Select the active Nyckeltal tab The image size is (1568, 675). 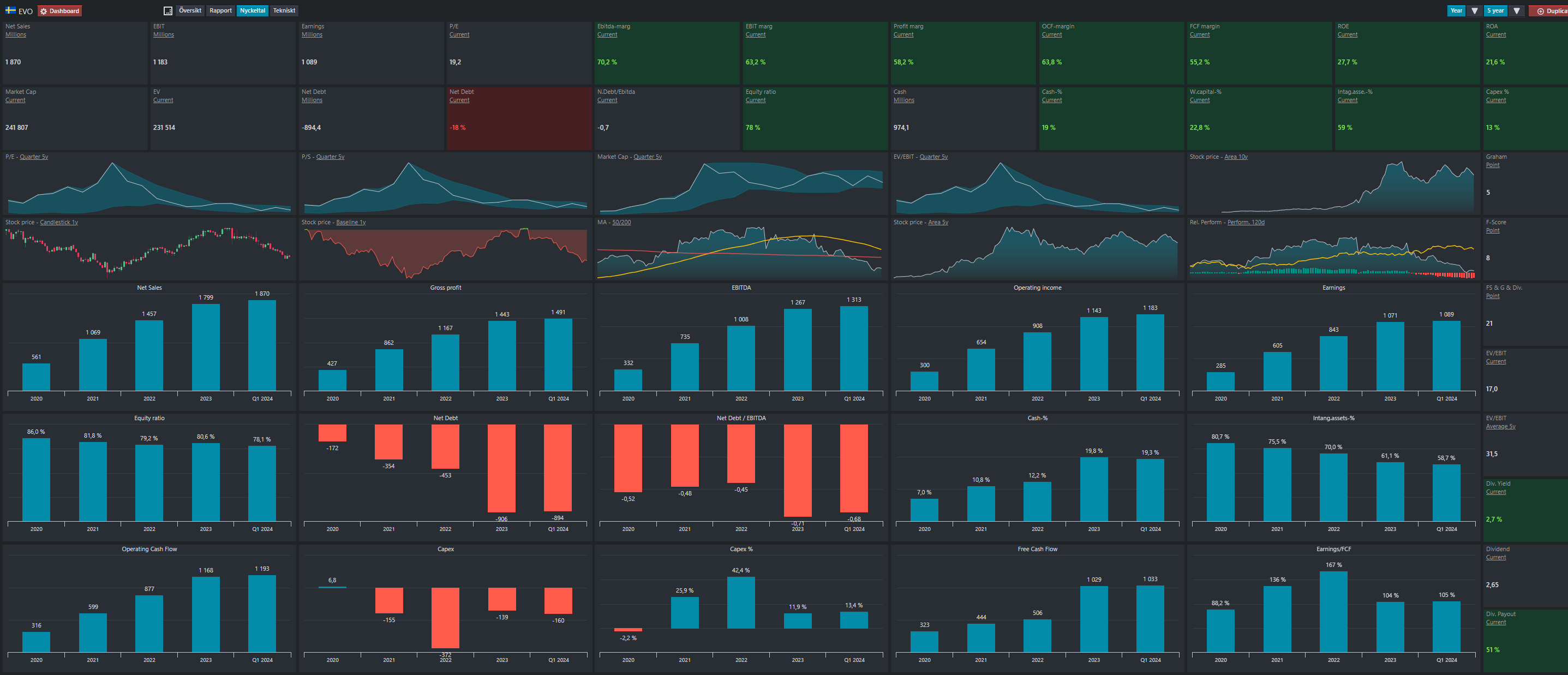point(252,10)
